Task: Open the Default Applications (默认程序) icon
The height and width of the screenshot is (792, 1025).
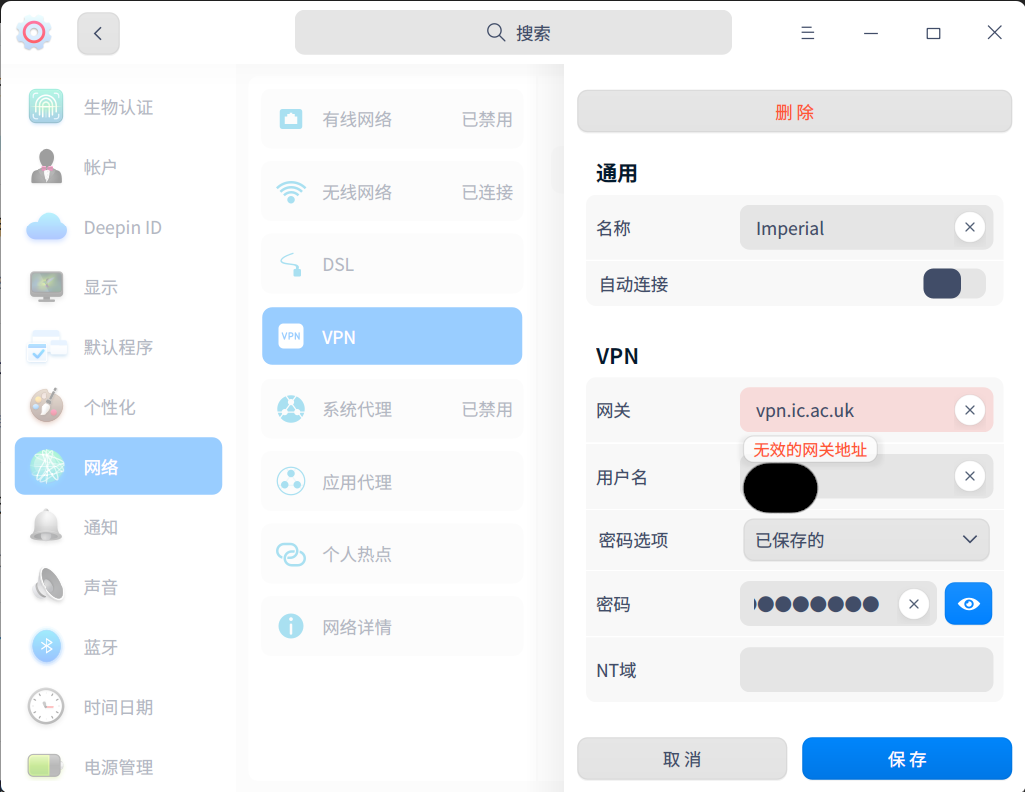Action: tap(46, 346)
